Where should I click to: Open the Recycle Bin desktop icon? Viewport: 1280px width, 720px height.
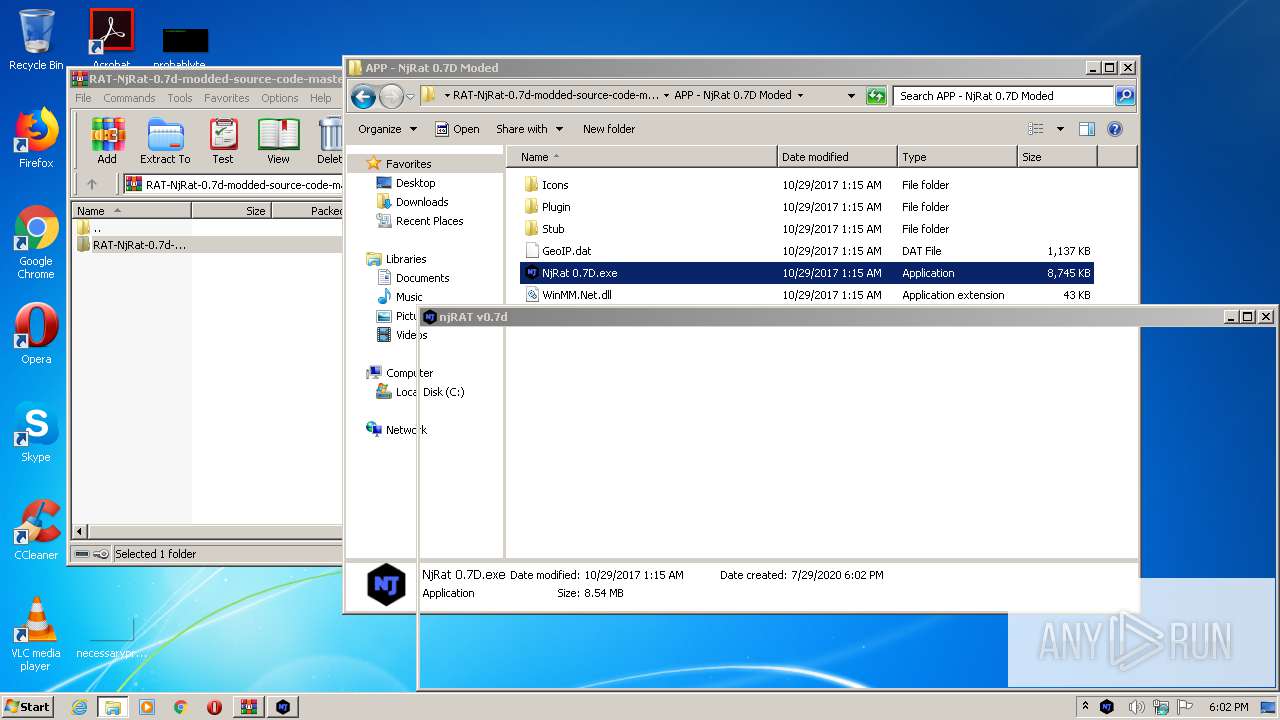pos(36,40)
